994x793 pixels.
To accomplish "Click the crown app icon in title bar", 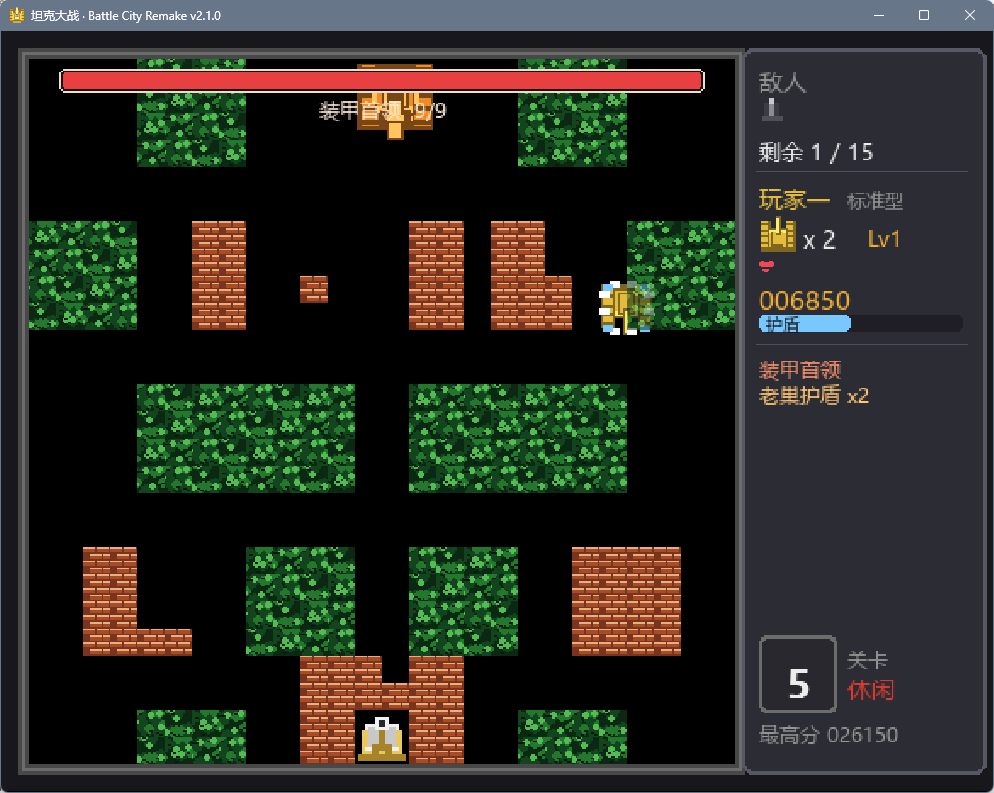I will pyautogui.click(x=16, y=15).
